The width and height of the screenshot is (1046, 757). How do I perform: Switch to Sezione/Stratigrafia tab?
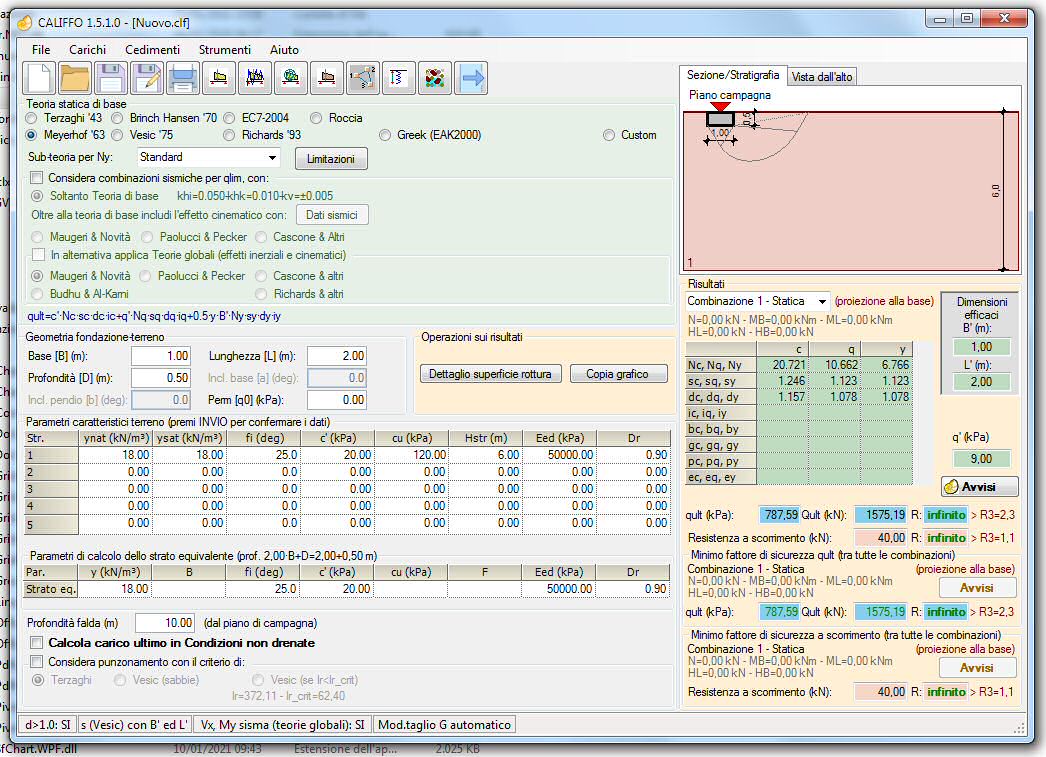tap(733, 75)
